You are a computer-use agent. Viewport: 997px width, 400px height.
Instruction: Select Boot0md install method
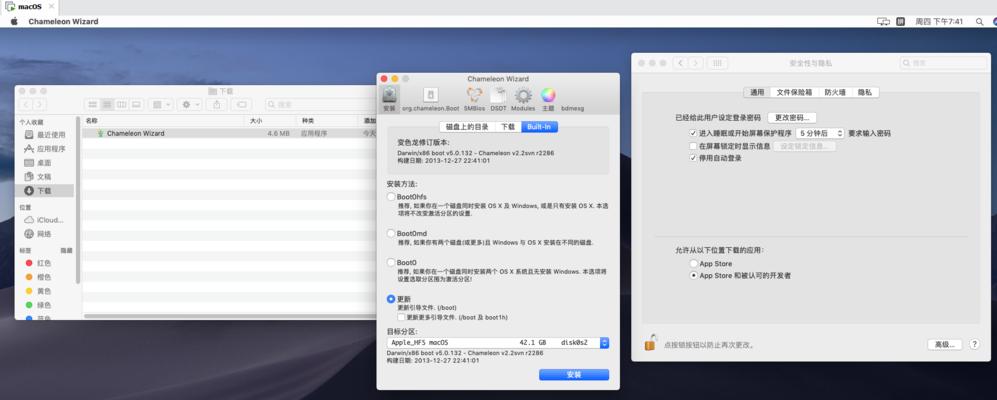391,234
